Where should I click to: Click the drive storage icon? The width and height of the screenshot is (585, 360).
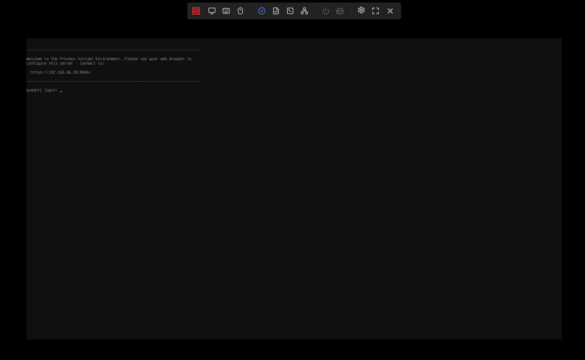[x=340, y=11]
